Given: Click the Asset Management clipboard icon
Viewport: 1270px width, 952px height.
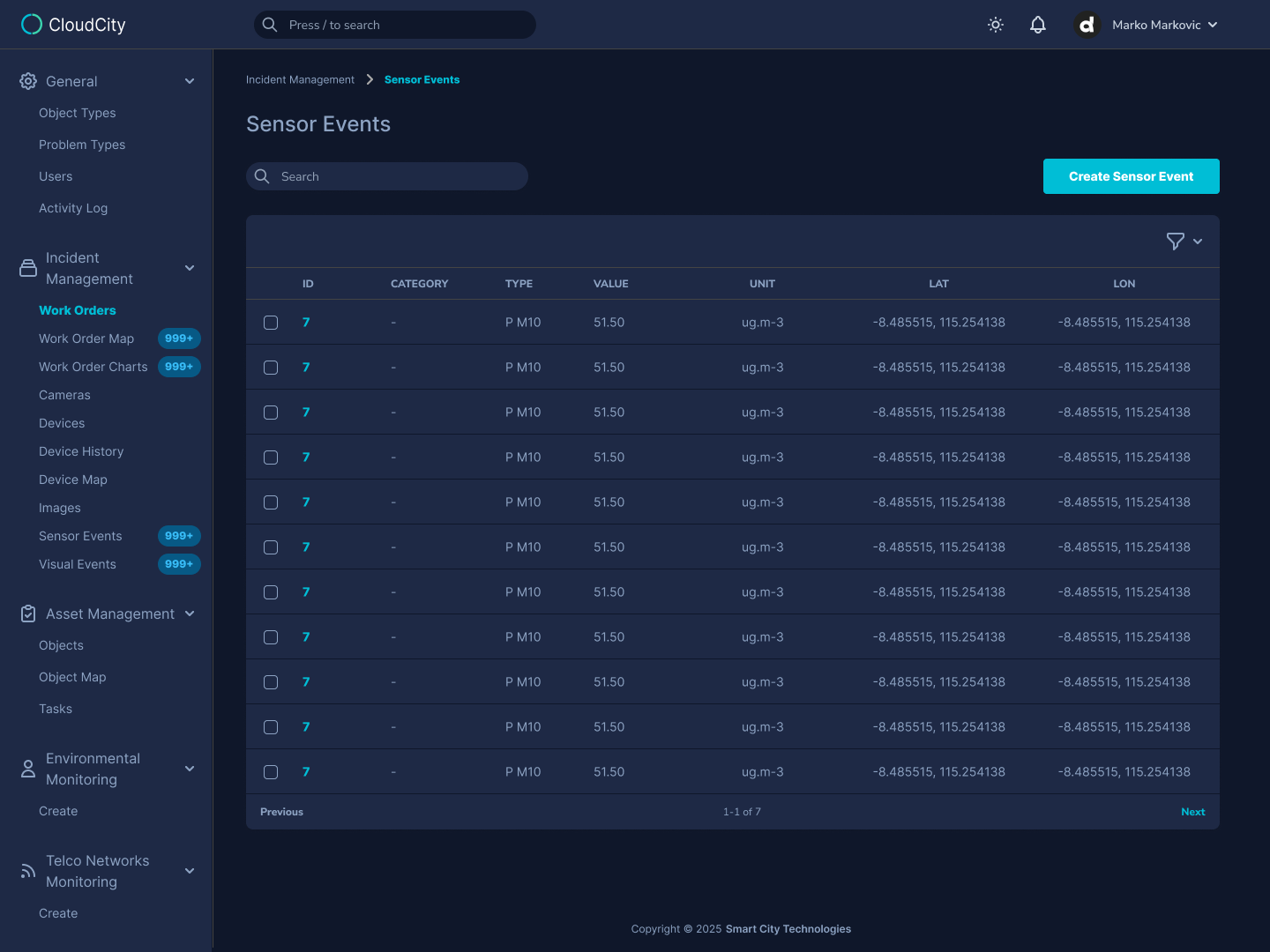Looking at the screenshot, I should pos(26,614).
